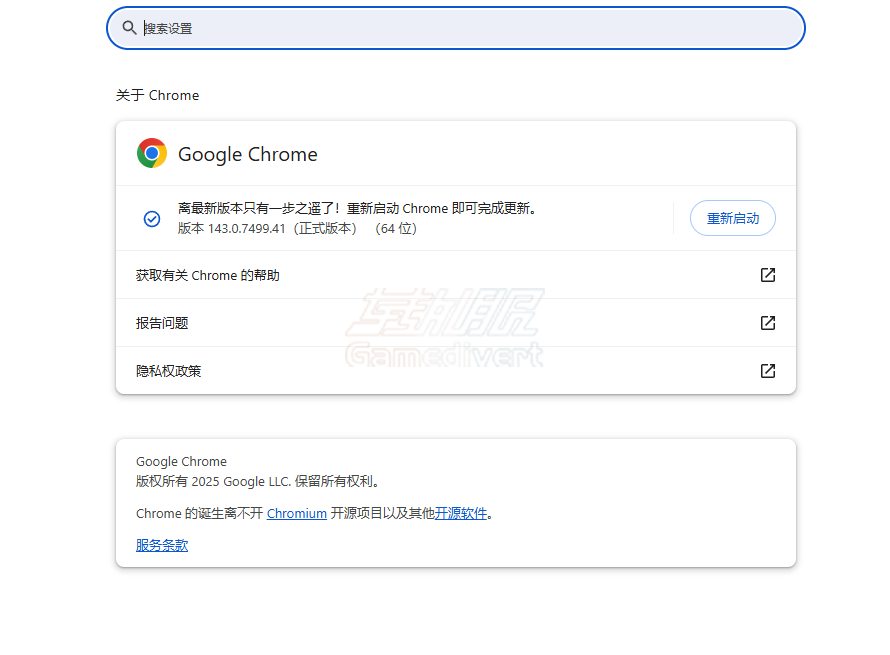
Task: Click the blue checkmark update status icon
Action: click(152, 218)
